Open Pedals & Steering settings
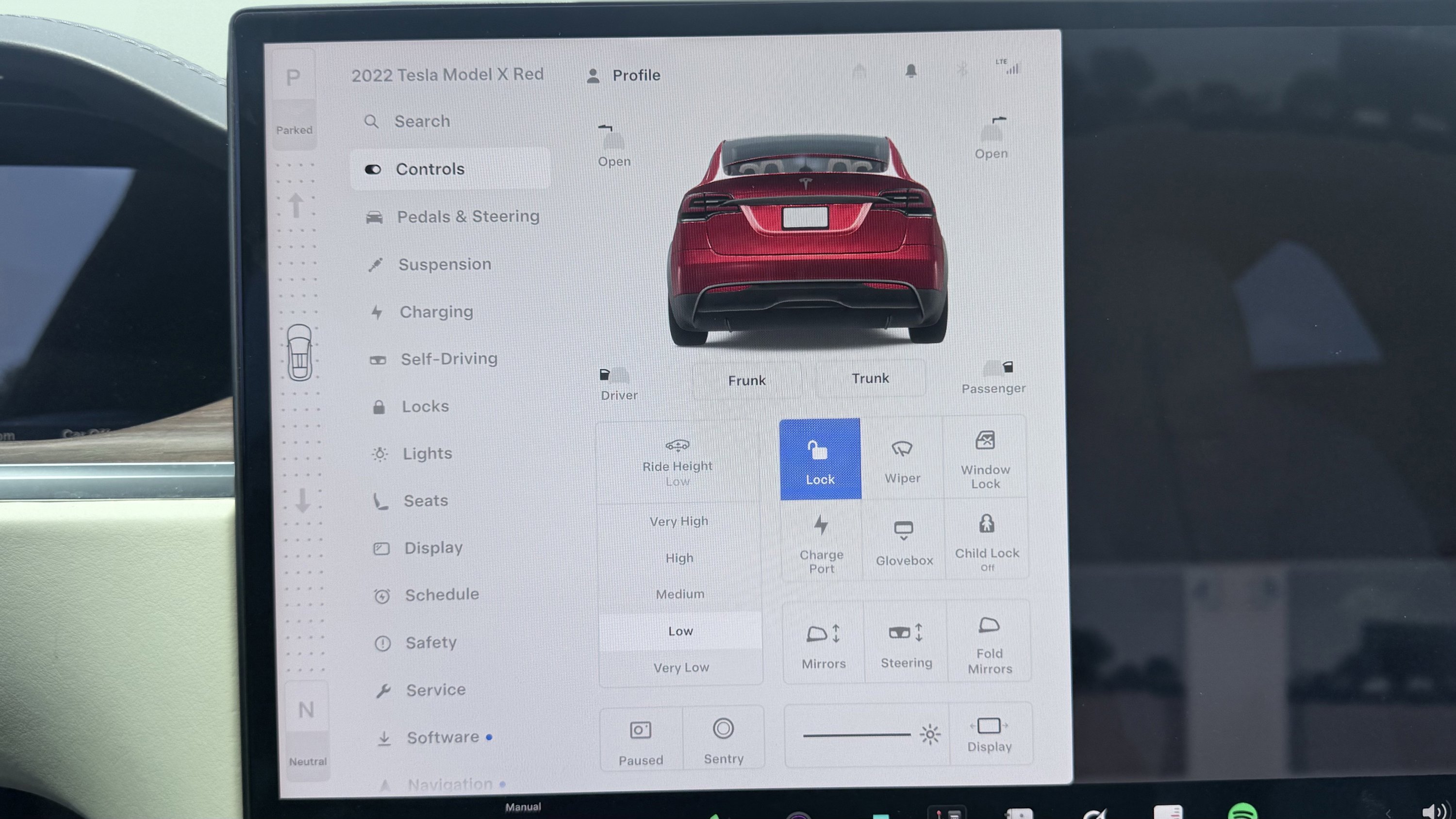1456x819 pixels. pyautogui.click(x=452, y=217)
